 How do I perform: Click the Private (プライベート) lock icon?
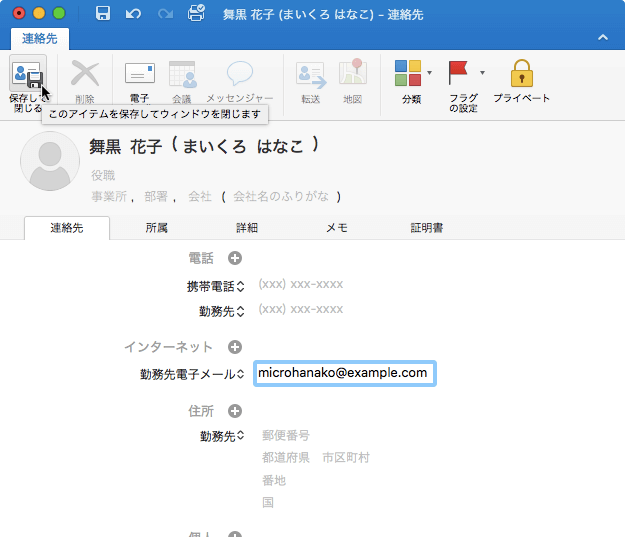point(521,73)
